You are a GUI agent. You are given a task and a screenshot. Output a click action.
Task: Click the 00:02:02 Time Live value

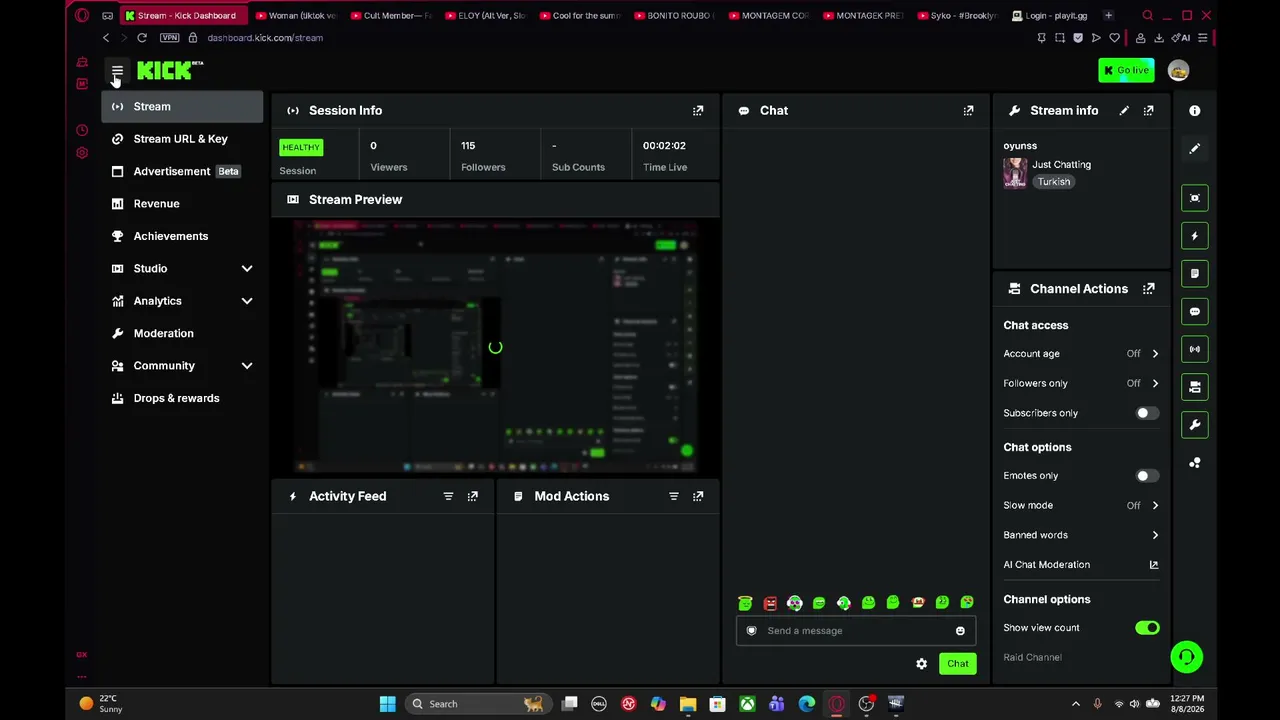[664, 146]
